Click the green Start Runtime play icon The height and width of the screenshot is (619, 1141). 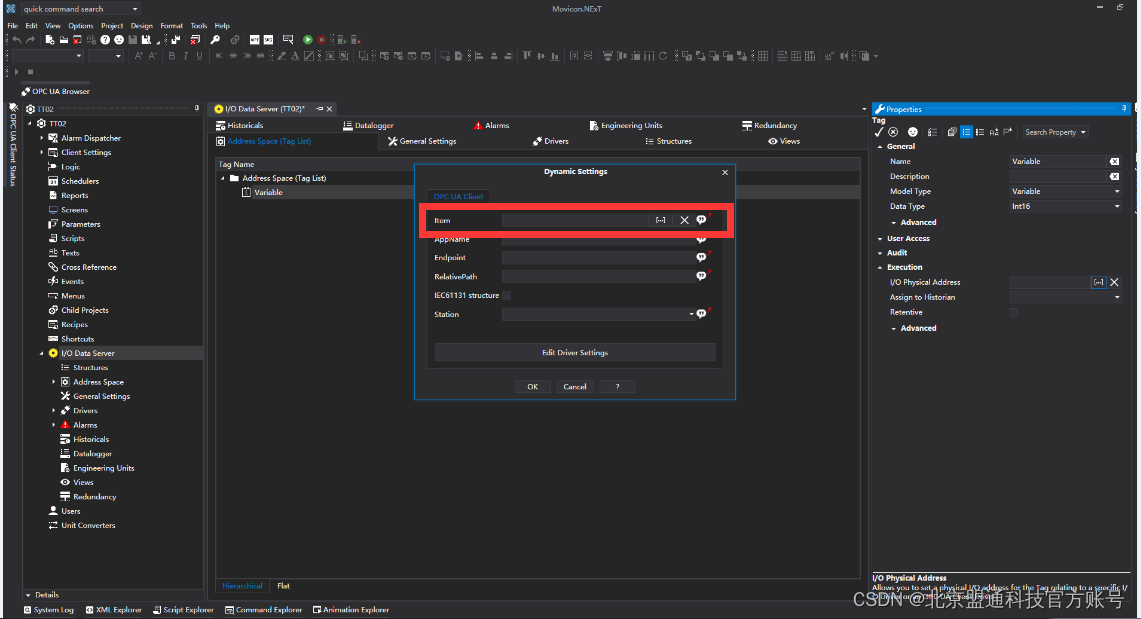tap(308, 40)
